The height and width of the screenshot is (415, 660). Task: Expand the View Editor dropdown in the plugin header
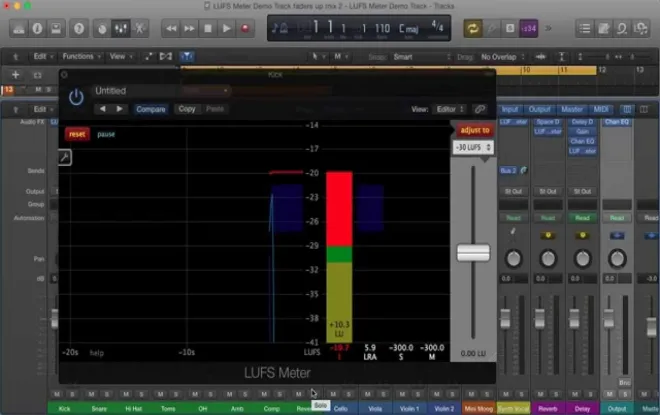click(450, 109)
